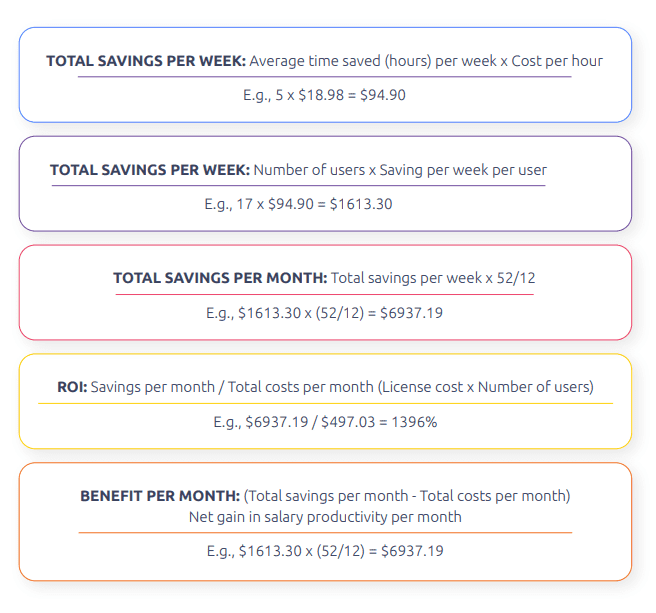Select "Total savings per week x 52/12" formula
656x613 pixels.
(x=433, y=278)
